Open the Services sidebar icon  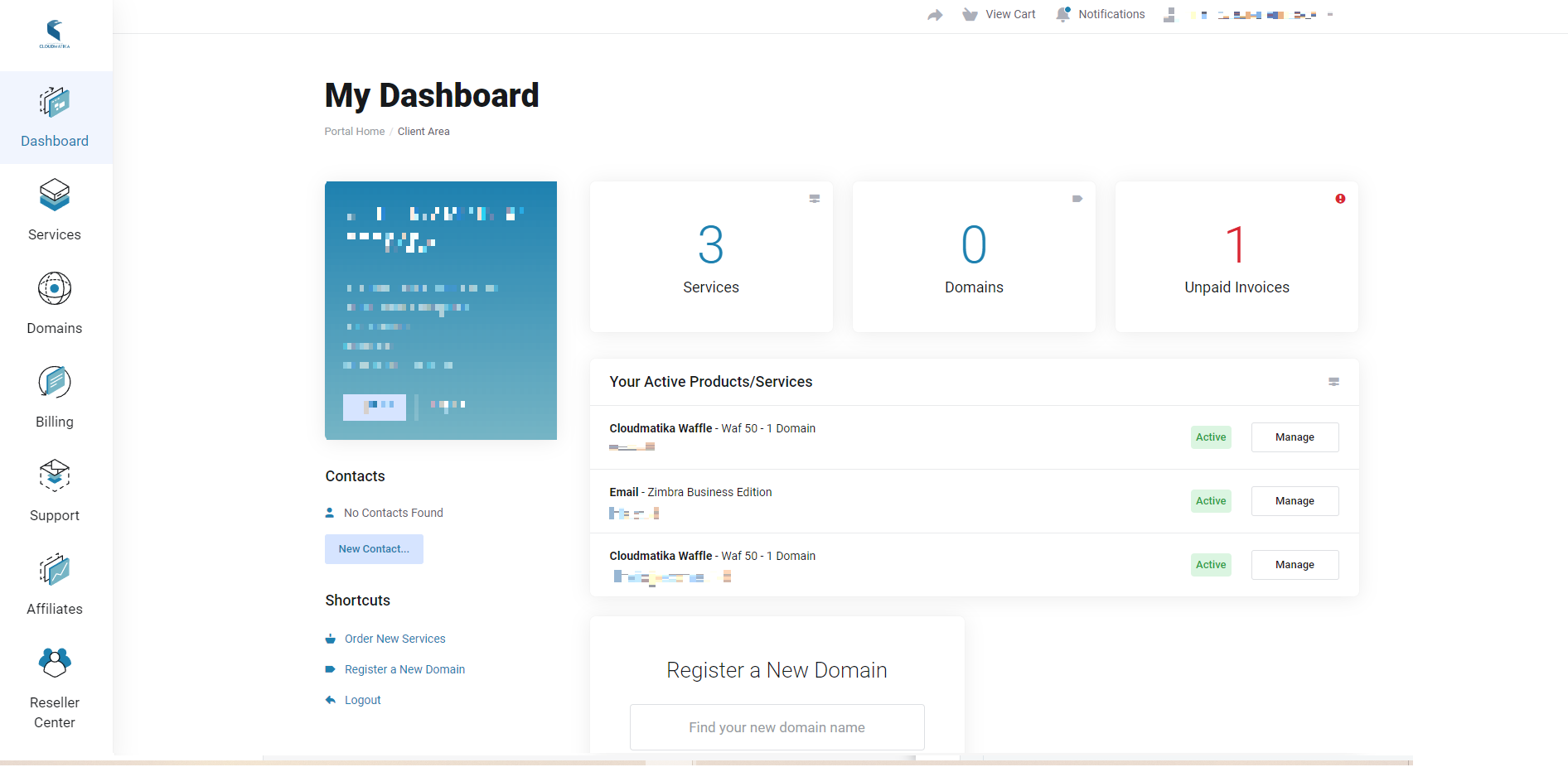55,195
